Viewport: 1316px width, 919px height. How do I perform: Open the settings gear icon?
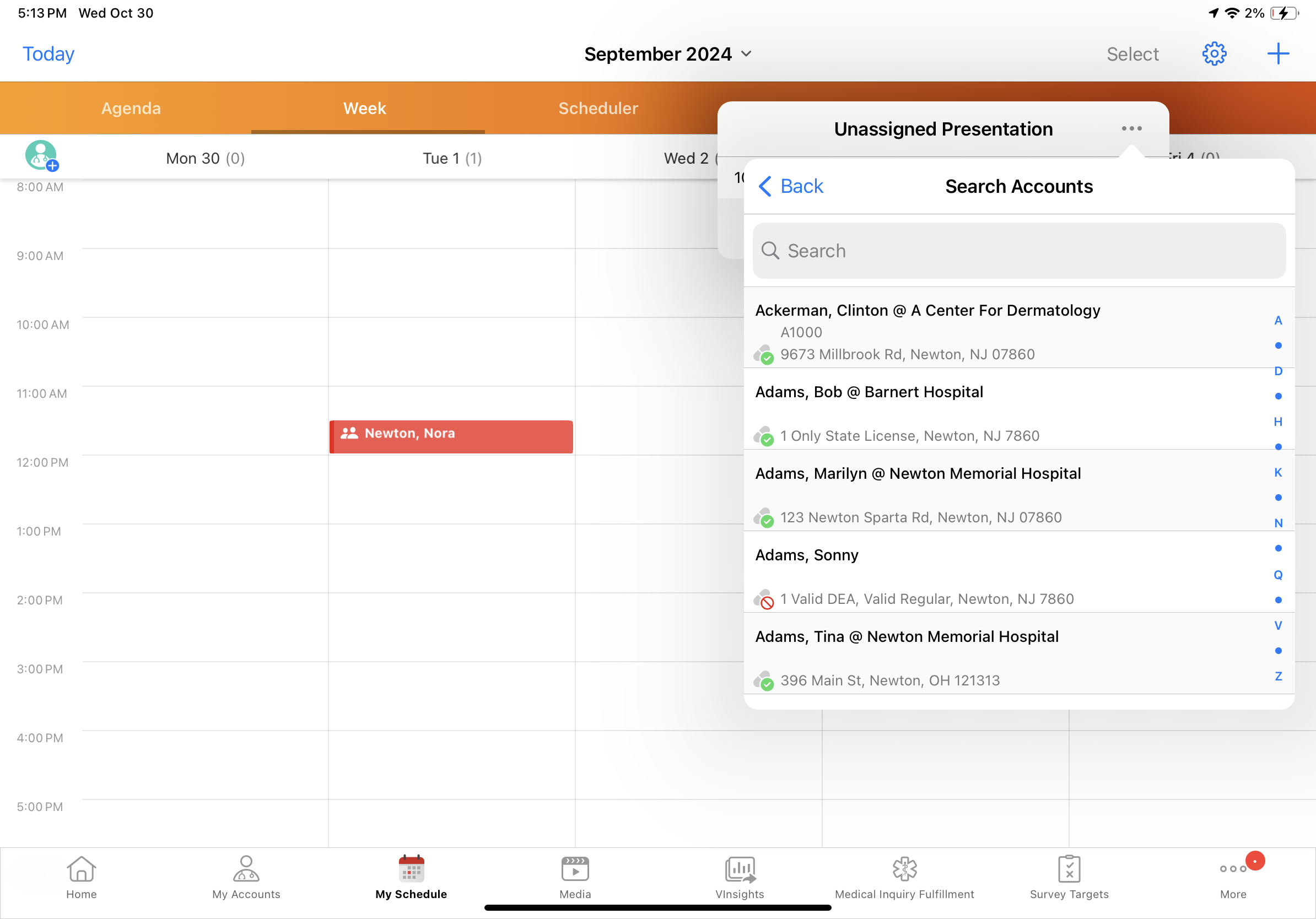(x=1213, y=54)
